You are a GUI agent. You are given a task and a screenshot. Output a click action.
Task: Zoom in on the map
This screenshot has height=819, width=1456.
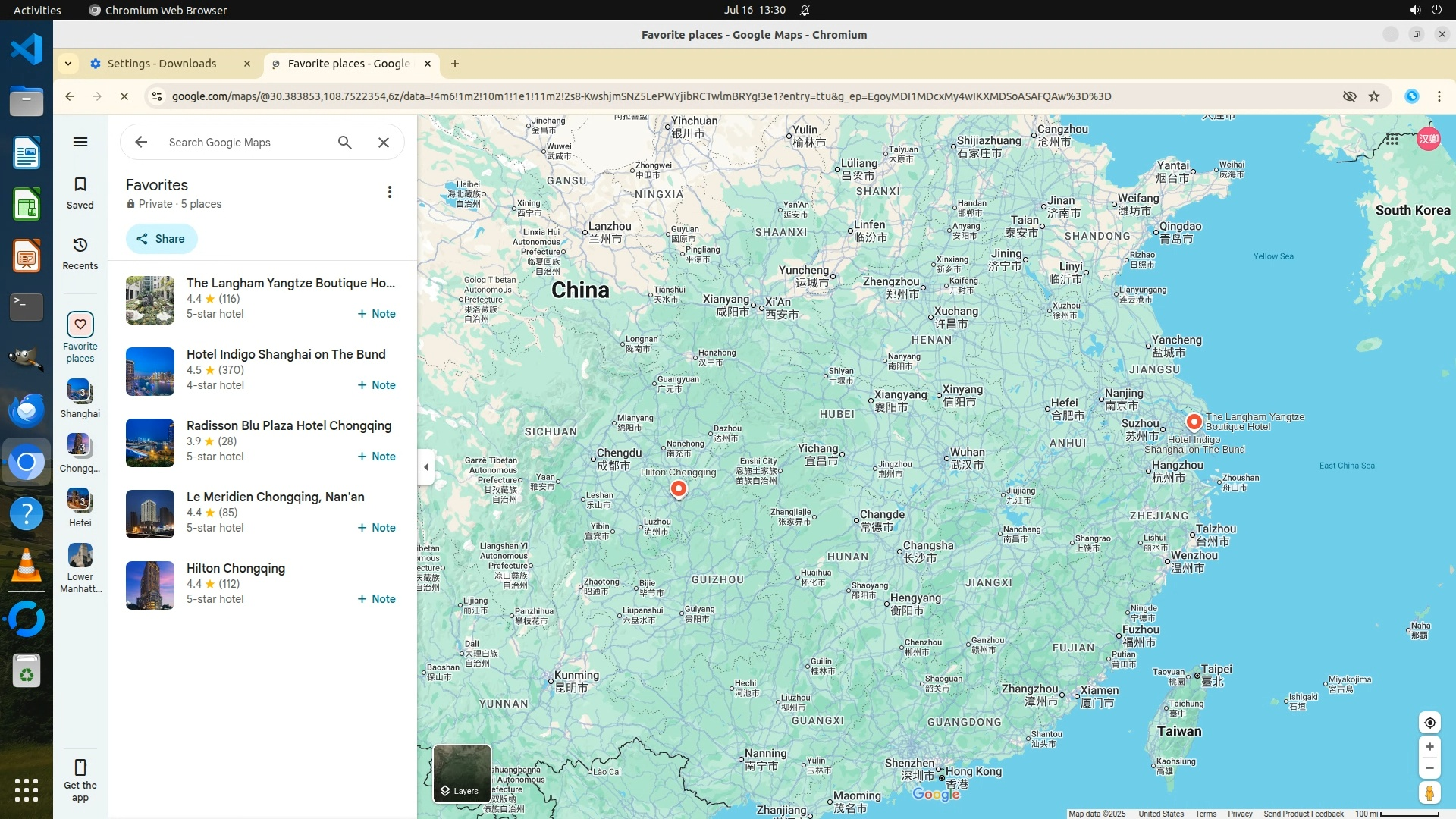(x=1429, y=747)
